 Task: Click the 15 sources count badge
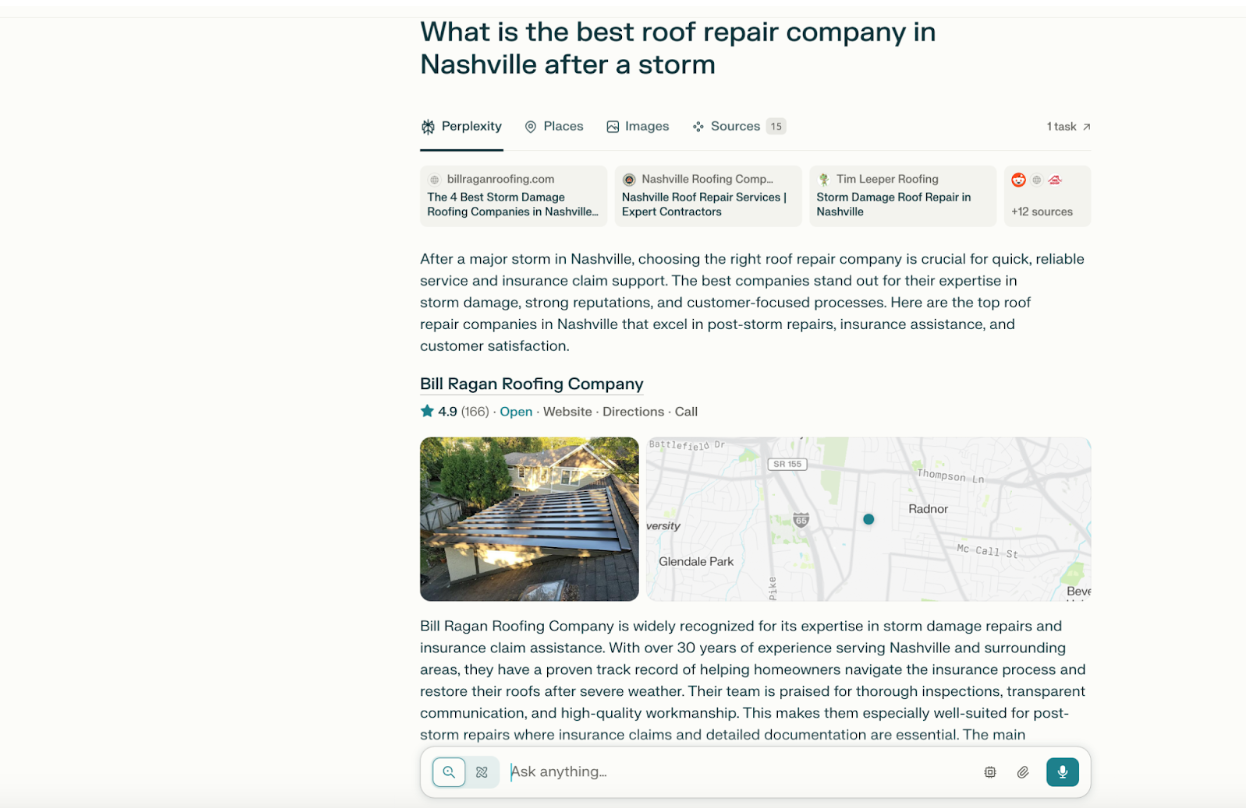pos(776,126)
